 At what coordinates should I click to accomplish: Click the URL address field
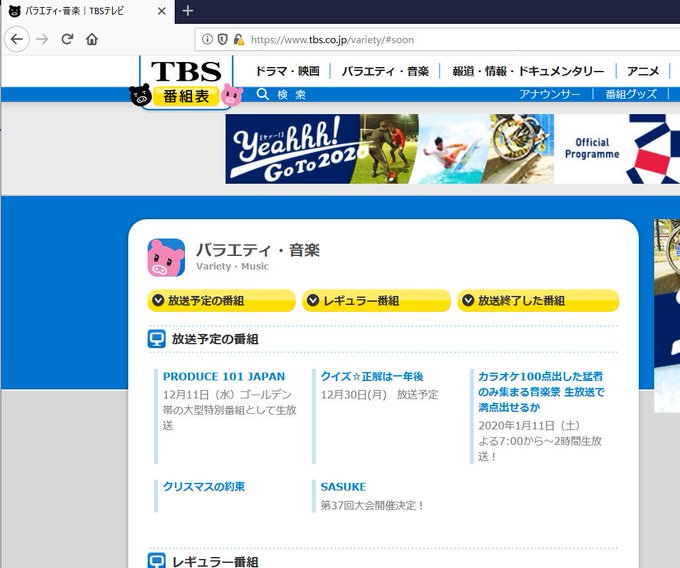[x=438, y=40]
